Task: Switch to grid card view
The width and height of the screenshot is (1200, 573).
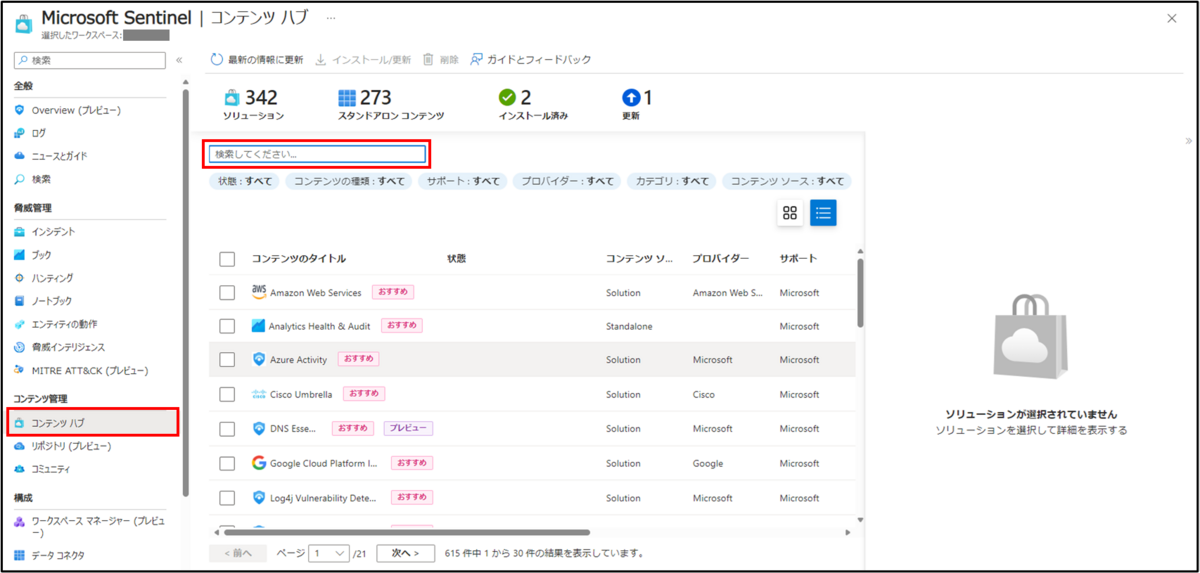Action: 790,212
